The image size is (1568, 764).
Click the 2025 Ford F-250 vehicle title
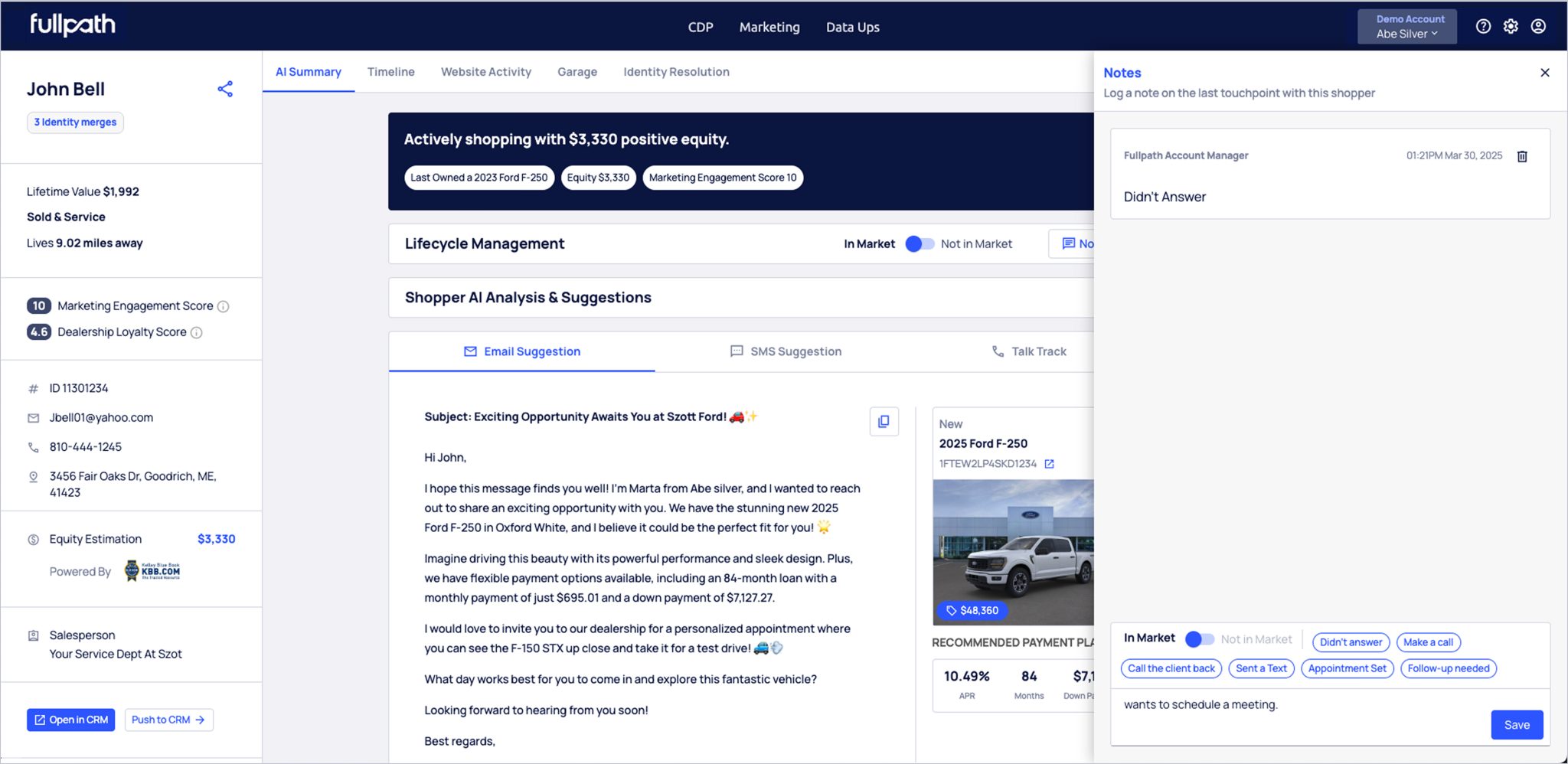[x=983, y=444]
